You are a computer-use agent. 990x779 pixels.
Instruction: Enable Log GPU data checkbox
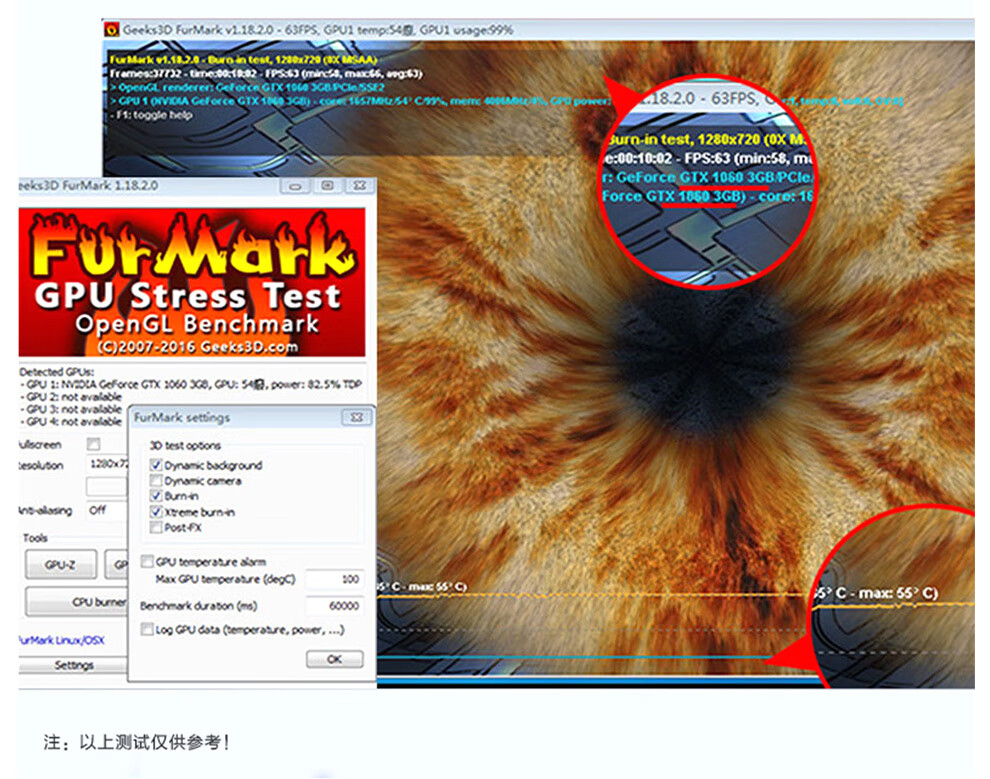tap(147, 629)
